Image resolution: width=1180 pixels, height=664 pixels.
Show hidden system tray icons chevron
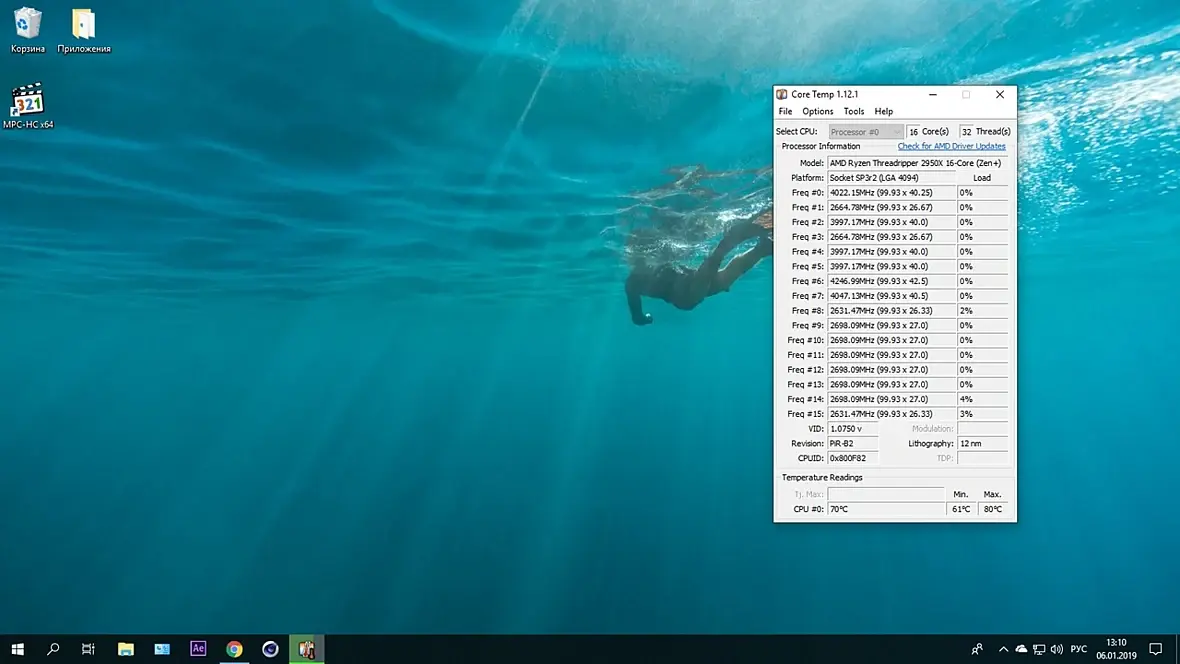pyautogui.click(x=1003, y=649)
